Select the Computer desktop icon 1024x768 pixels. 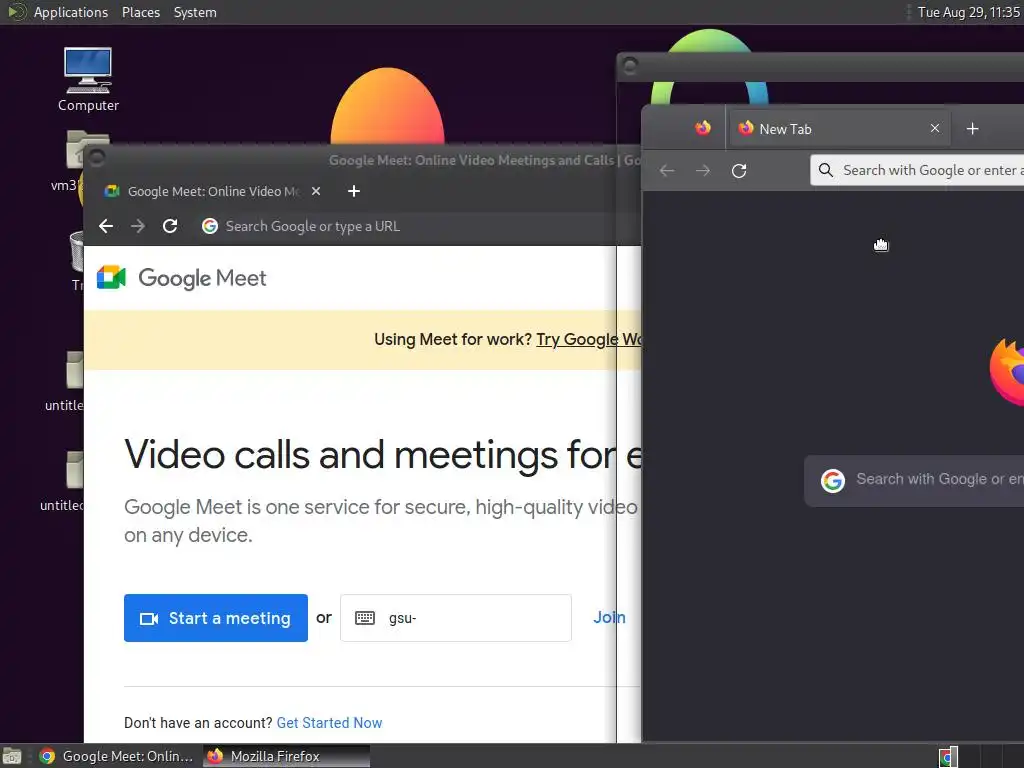point(88,79)
